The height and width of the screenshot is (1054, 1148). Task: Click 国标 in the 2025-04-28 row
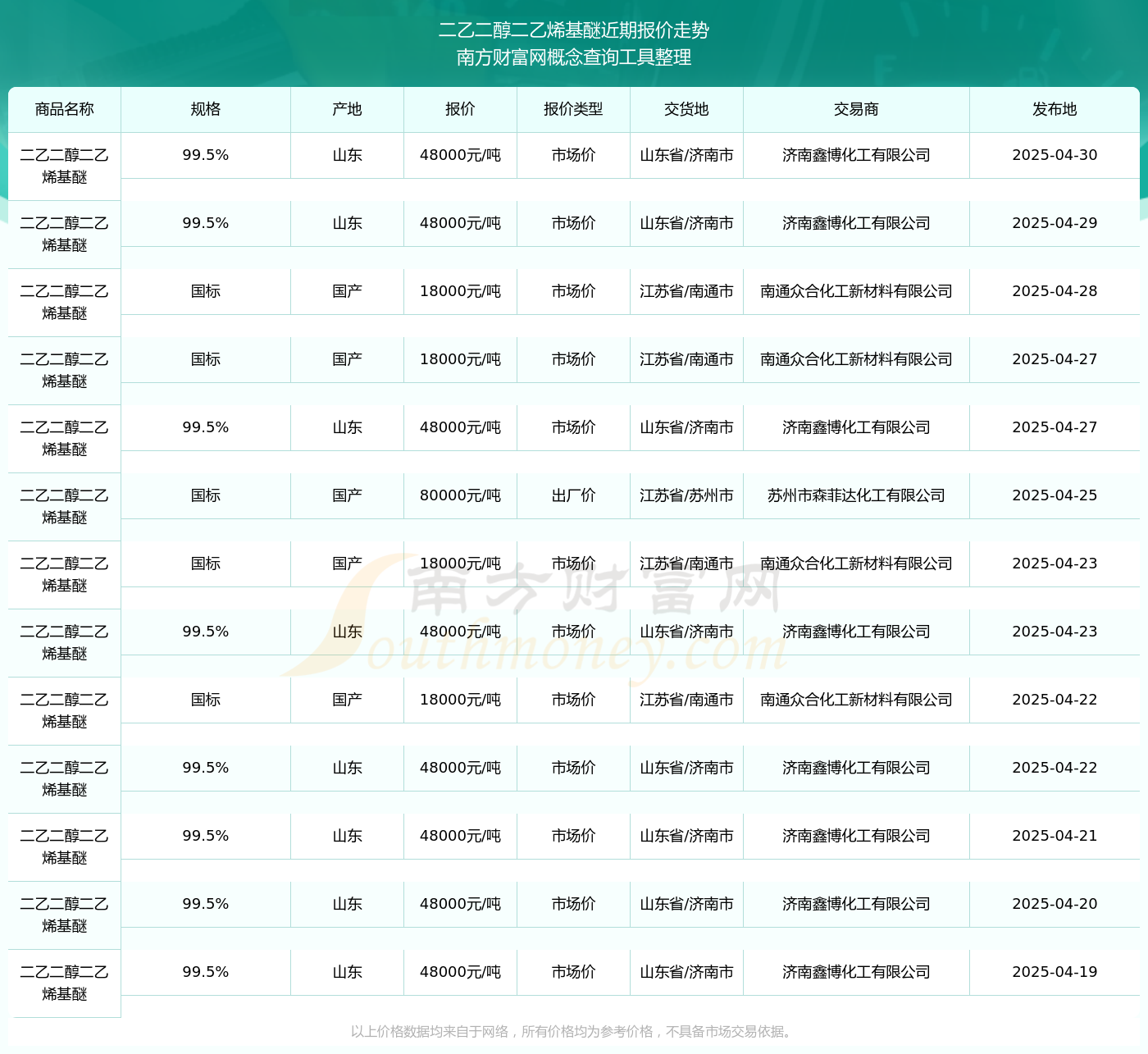pos(206,291)
